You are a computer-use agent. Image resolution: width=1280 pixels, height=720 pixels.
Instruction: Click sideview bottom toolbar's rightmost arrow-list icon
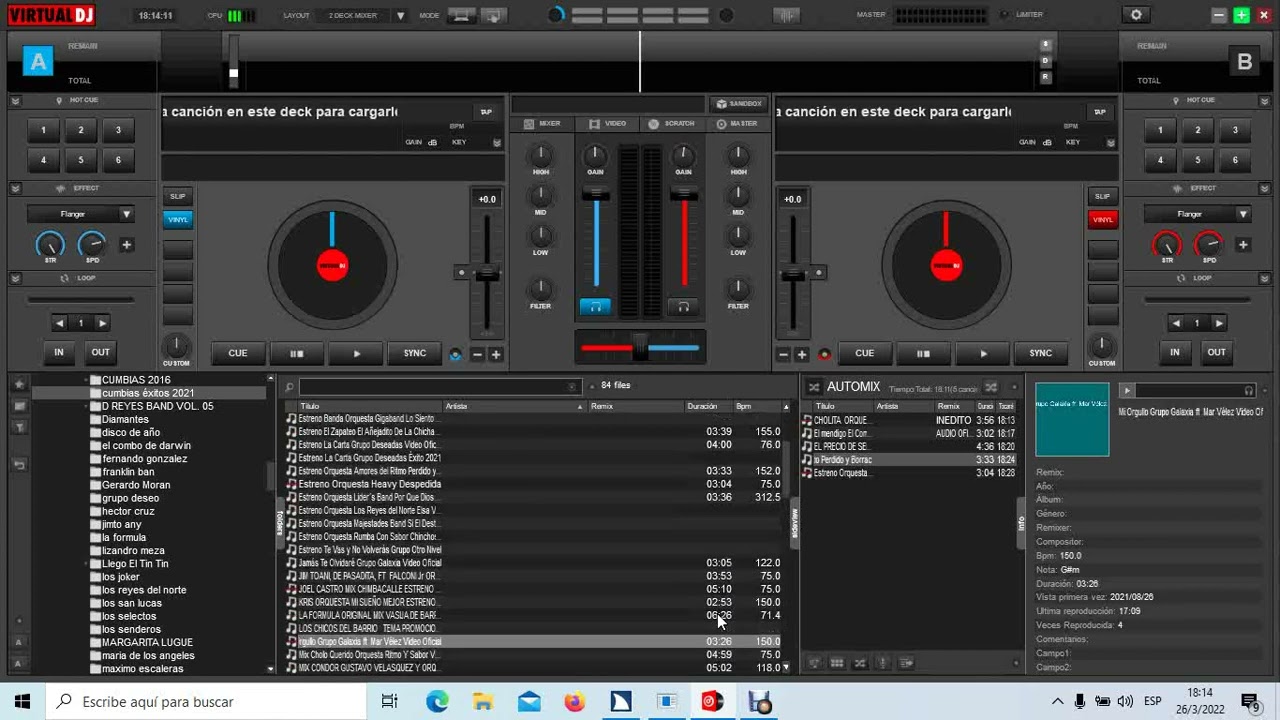pyautogui.click(x=906, y=663)
